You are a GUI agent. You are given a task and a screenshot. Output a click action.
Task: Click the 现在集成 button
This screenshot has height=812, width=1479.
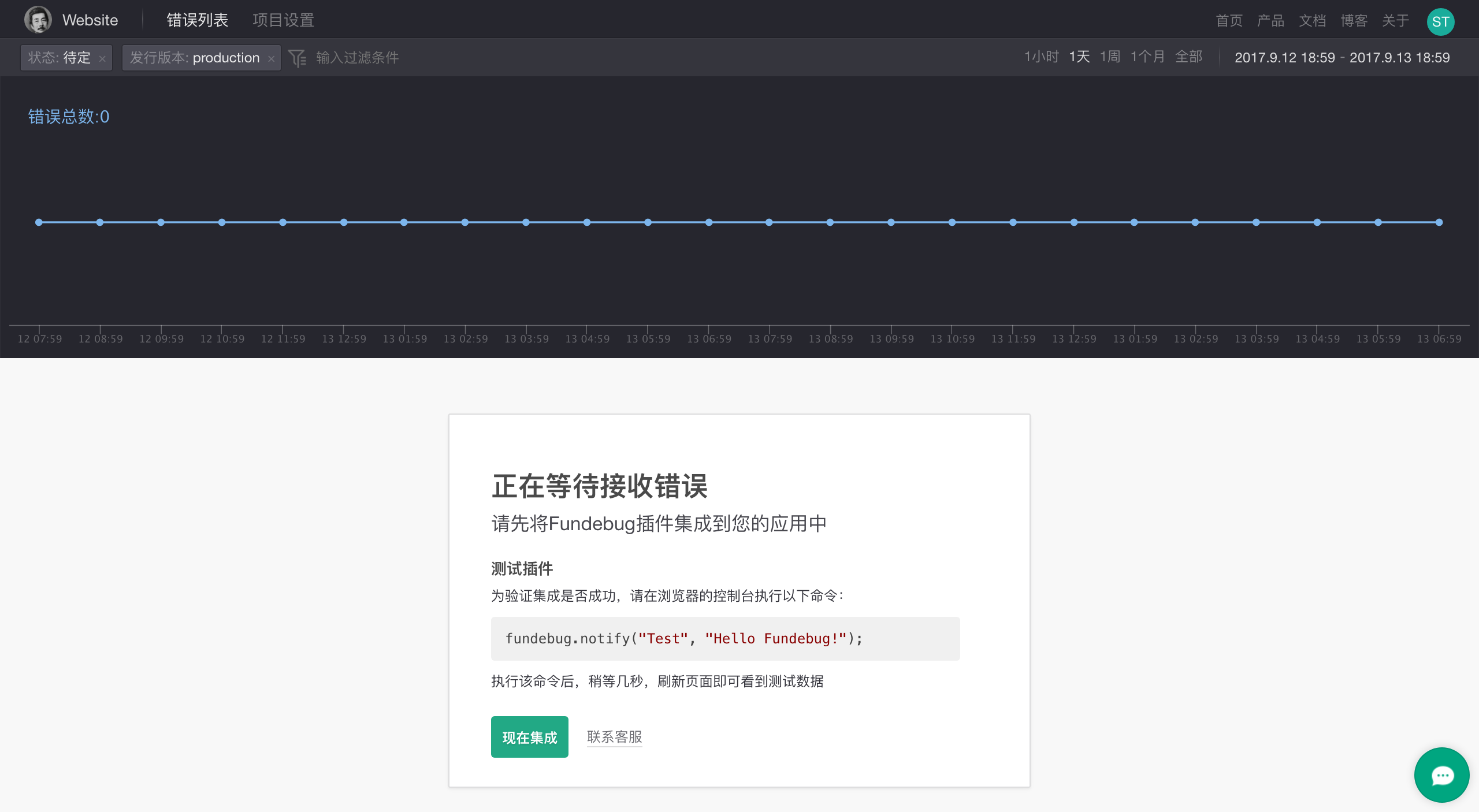(x=529, y=737)
